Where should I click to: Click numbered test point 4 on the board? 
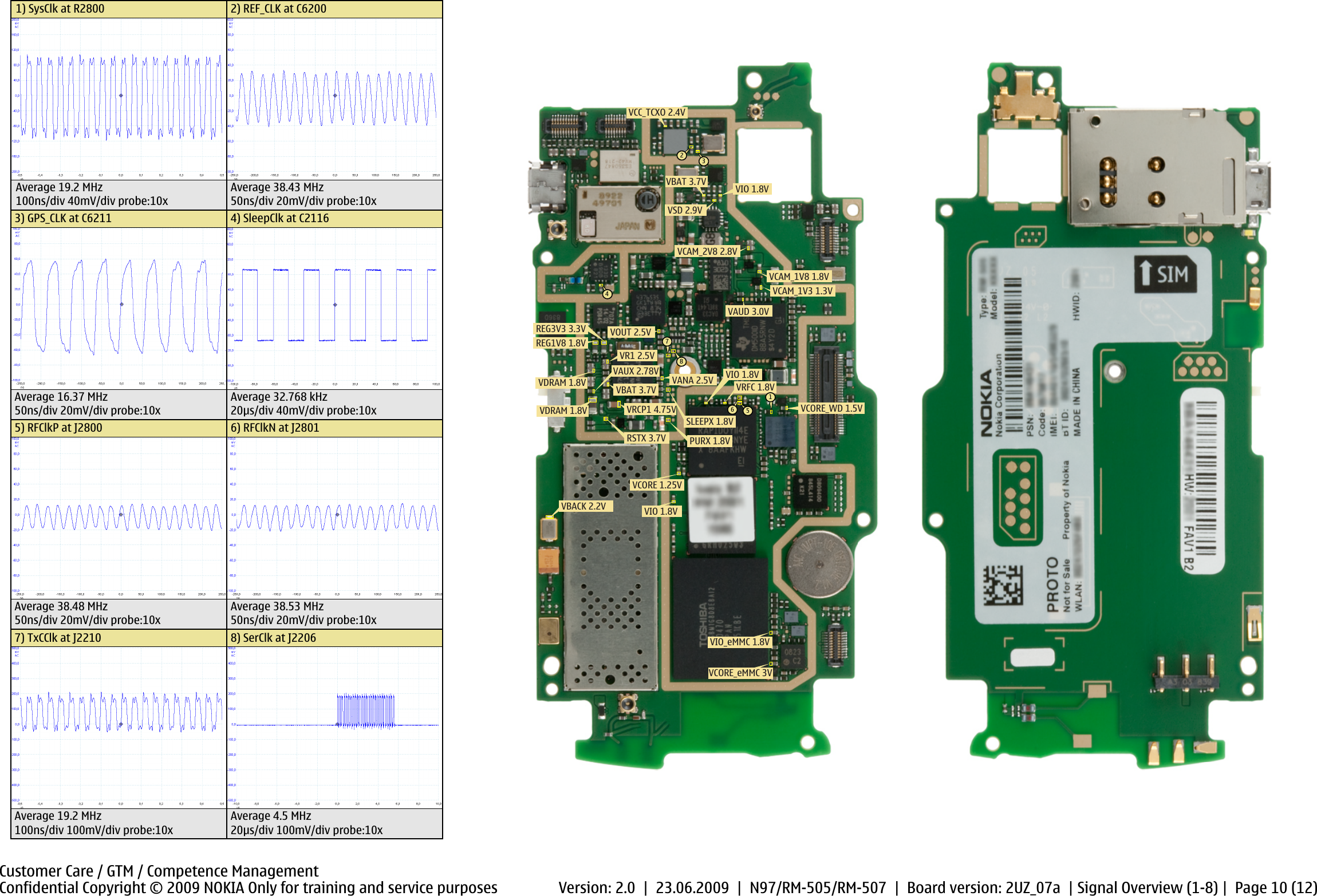click(x=606, y=294)
